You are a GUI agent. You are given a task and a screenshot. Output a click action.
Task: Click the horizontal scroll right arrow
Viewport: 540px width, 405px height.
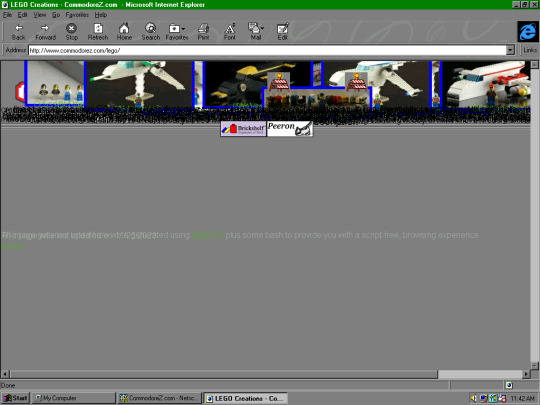click(526, 374)
